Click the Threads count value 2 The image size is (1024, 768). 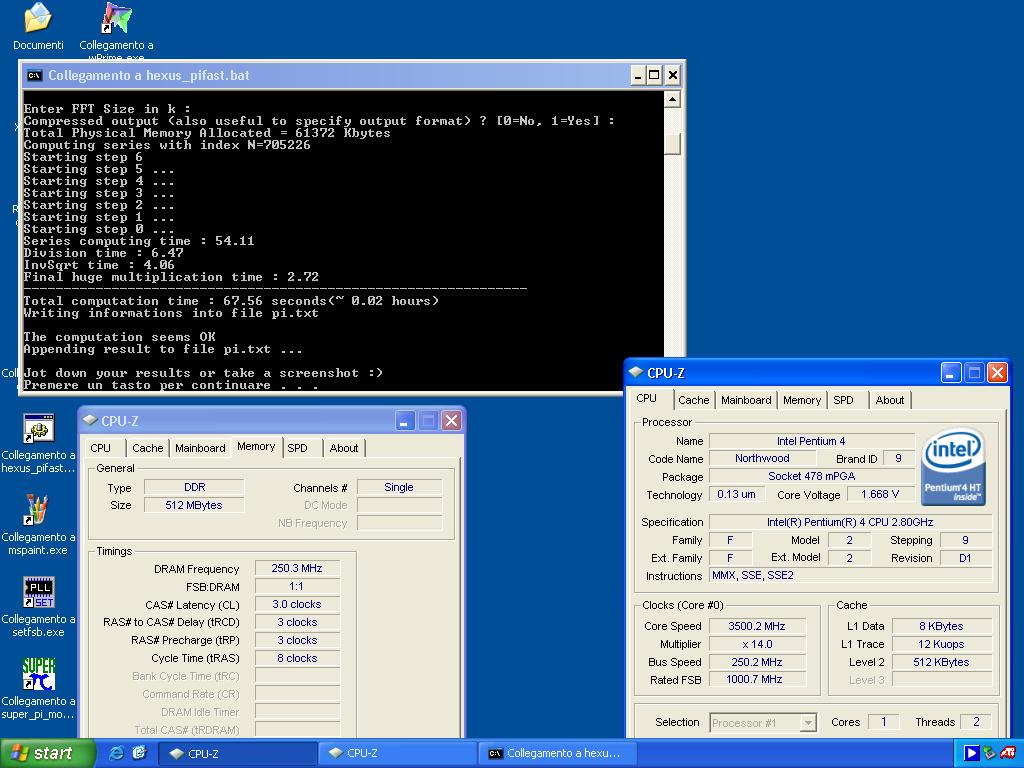(x=976, y=722)
